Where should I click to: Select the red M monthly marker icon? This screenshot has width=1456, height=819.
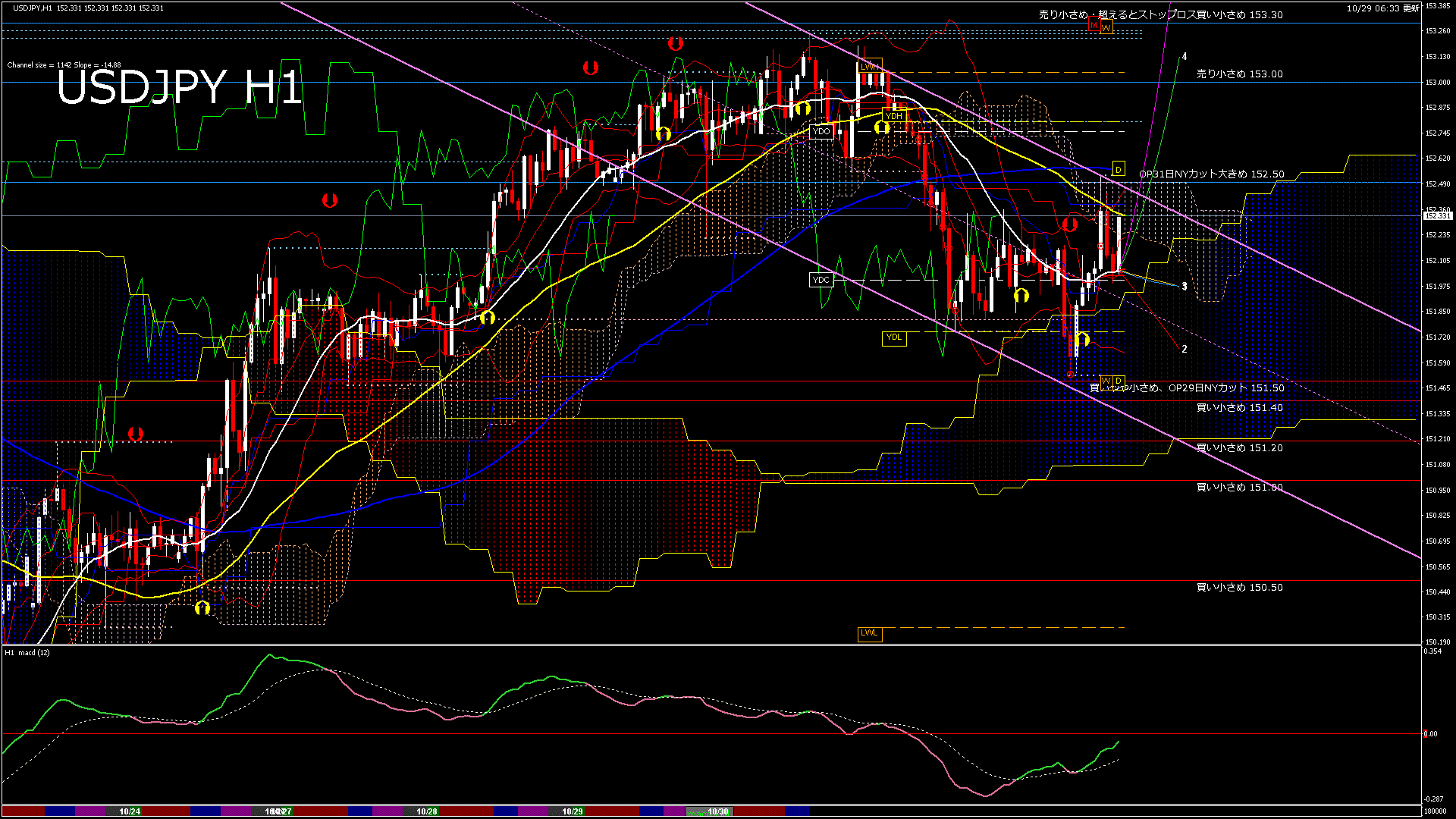pos(1094,26)
